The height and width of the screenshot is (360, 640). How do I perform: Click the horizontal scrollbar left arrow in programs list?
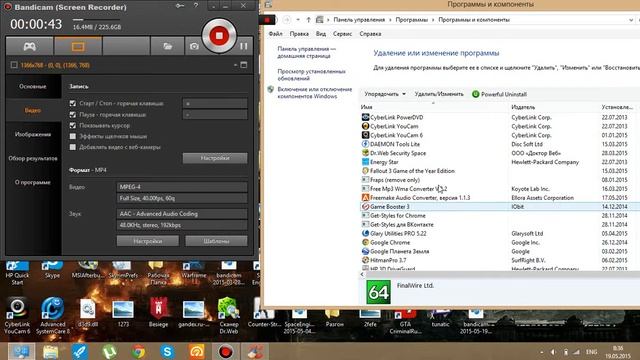(362, 274)
